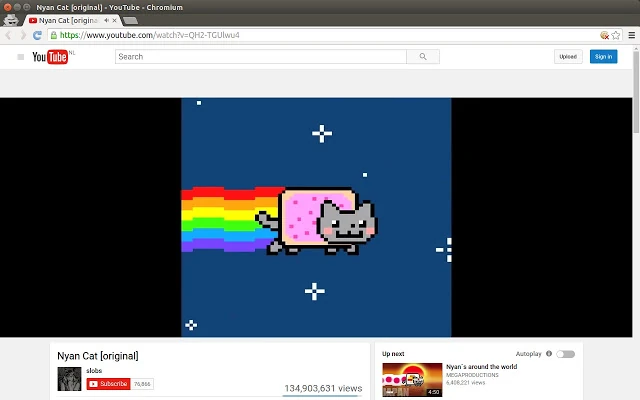Viewport: 640px width, 400px height.
Task: Bookmark this page with the star icon
Action: [x=616, y=36]
